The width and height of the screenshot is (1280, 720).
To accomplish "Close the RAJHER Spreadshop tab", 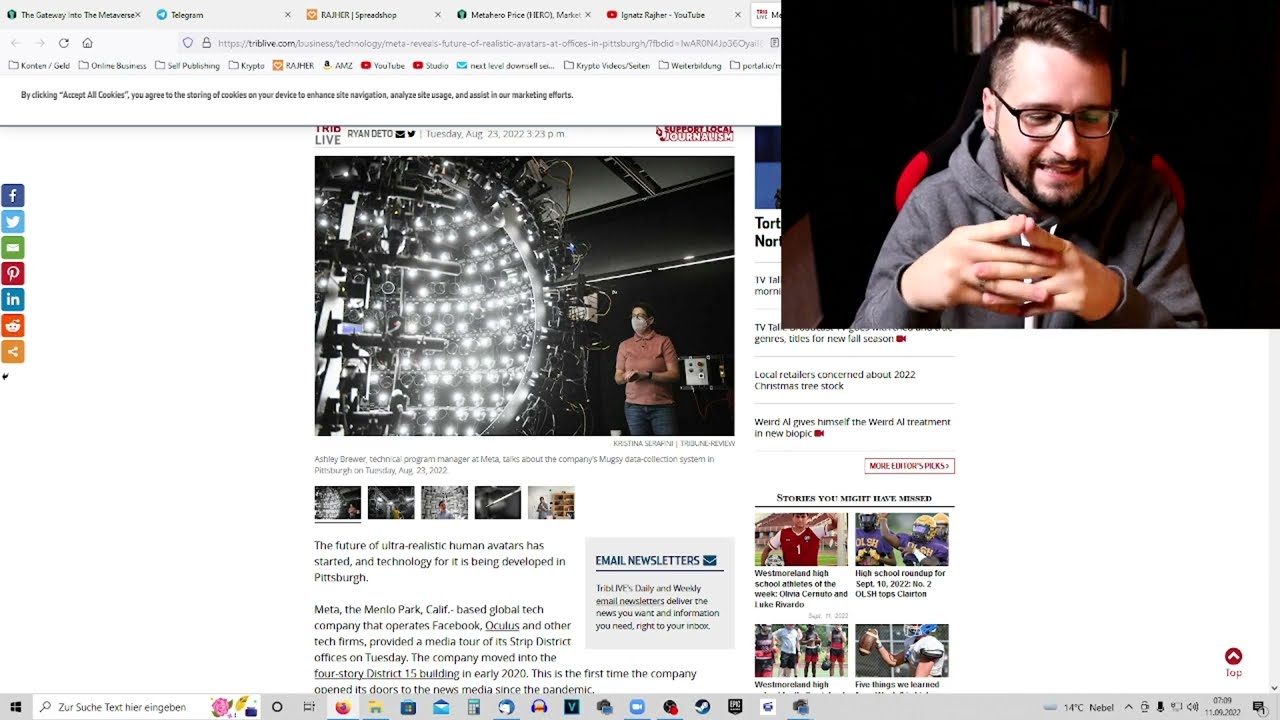I will tap(438, 15).
